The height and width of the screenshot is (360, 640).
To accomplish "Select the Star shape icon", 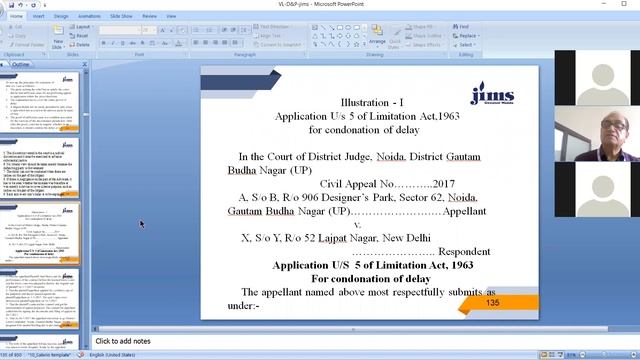I will click(x=356, y=44).
